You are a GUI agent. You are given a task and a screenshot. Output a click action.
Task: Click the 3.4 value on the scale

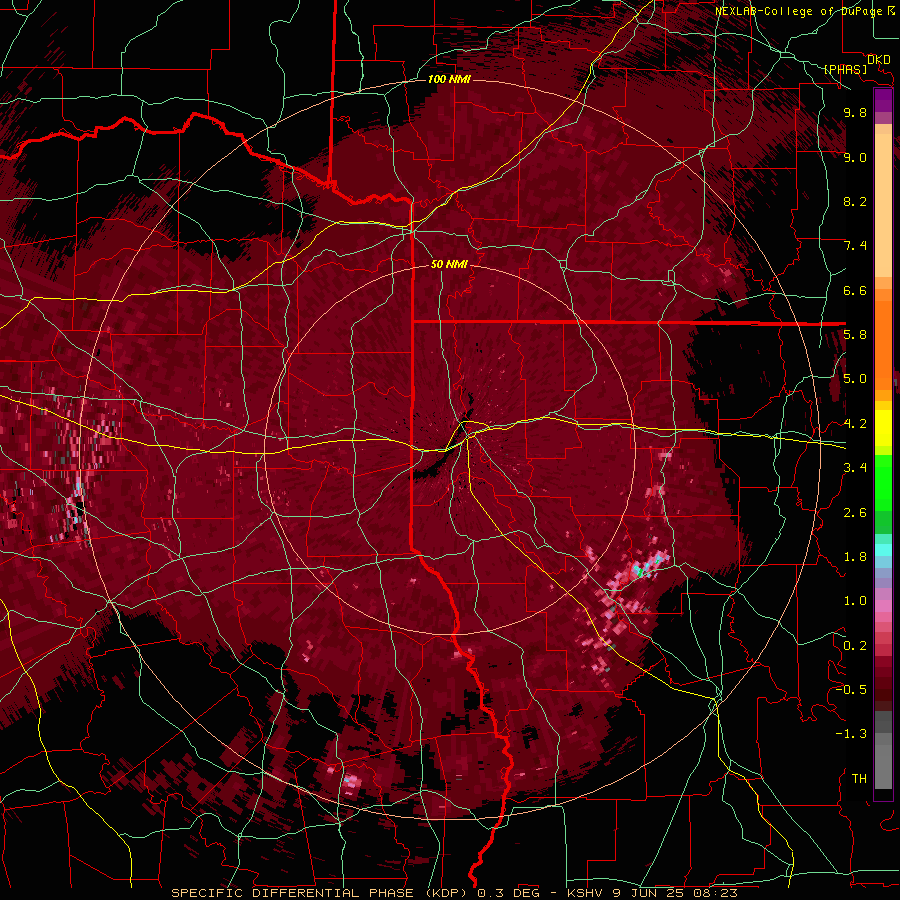click(x=855, y=468)
